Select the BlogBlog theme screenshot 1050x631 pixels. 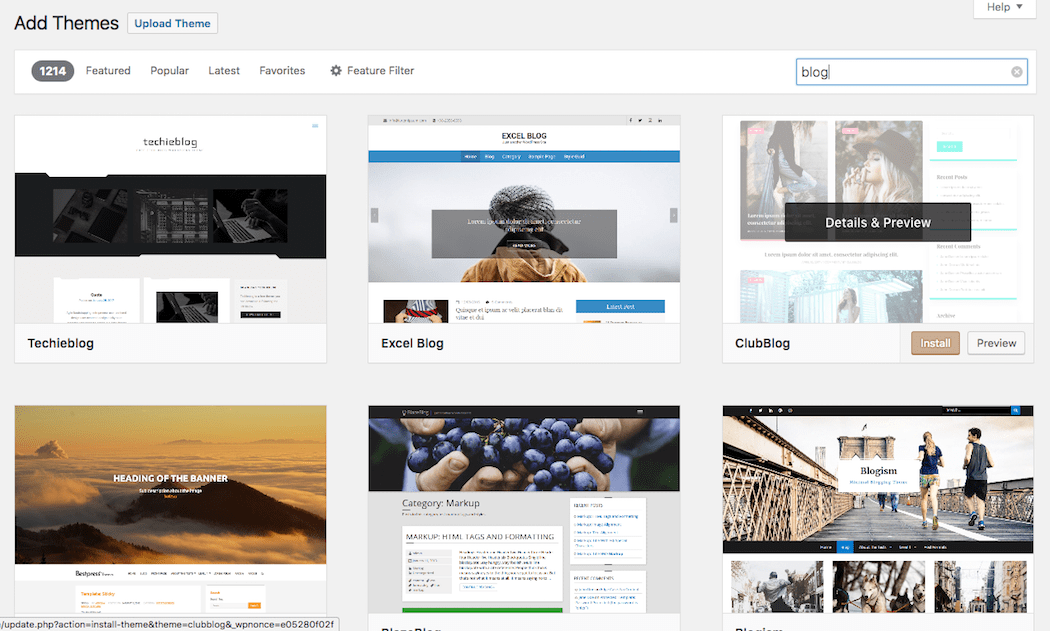click(523, 500)
